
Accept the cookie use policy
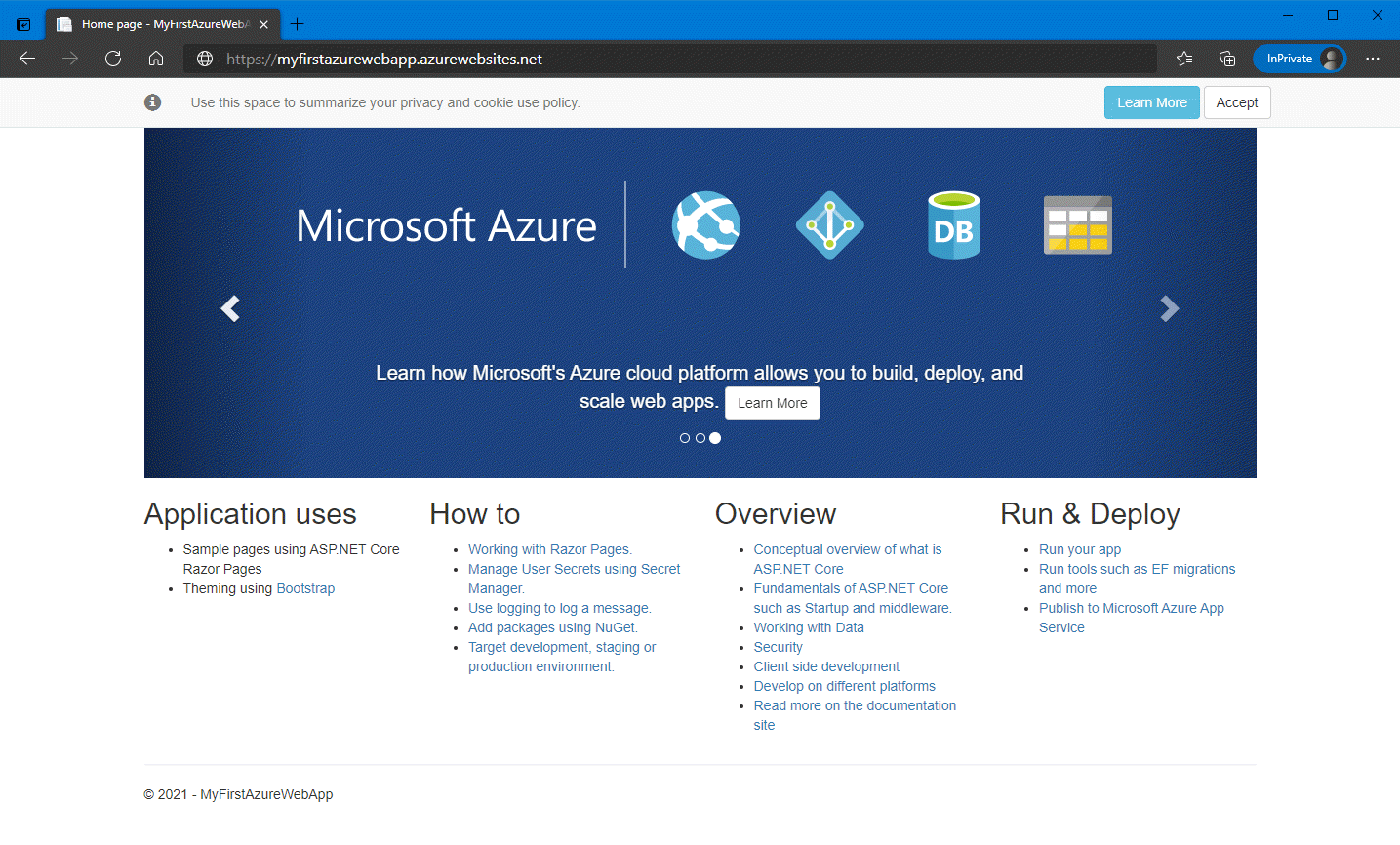tap(1237, 102)
